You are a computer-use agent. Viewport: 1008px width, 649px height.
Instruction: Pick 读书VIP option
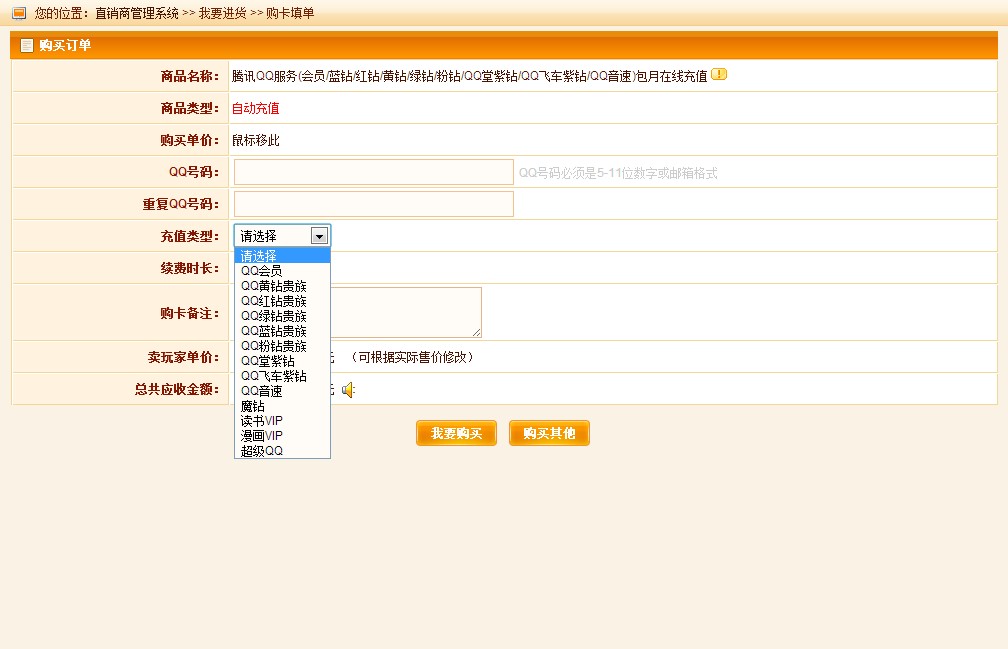pos(282,421)
